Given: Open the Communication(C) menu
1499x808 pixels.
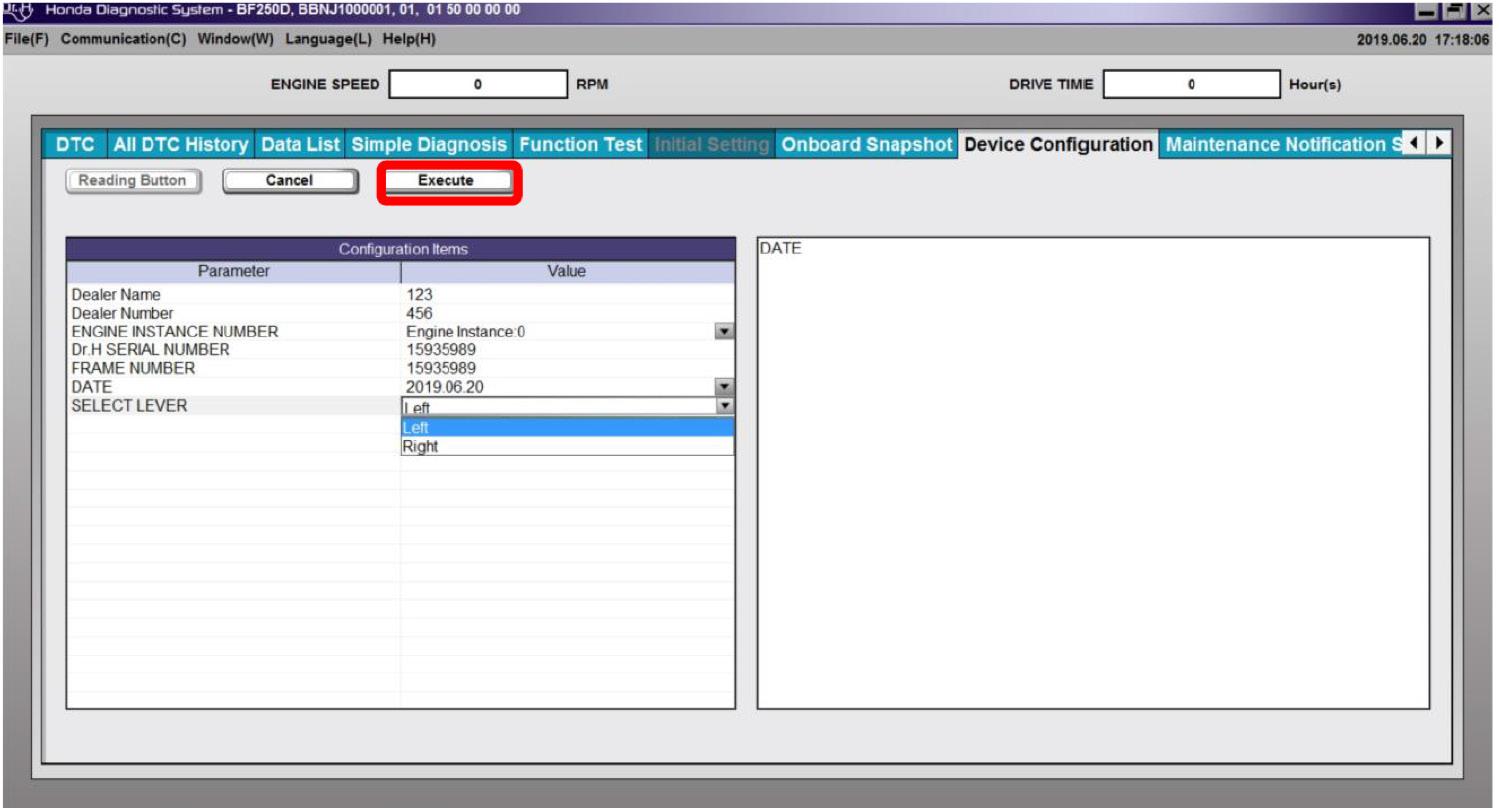Looking at the screenshot, I should 125,39.
